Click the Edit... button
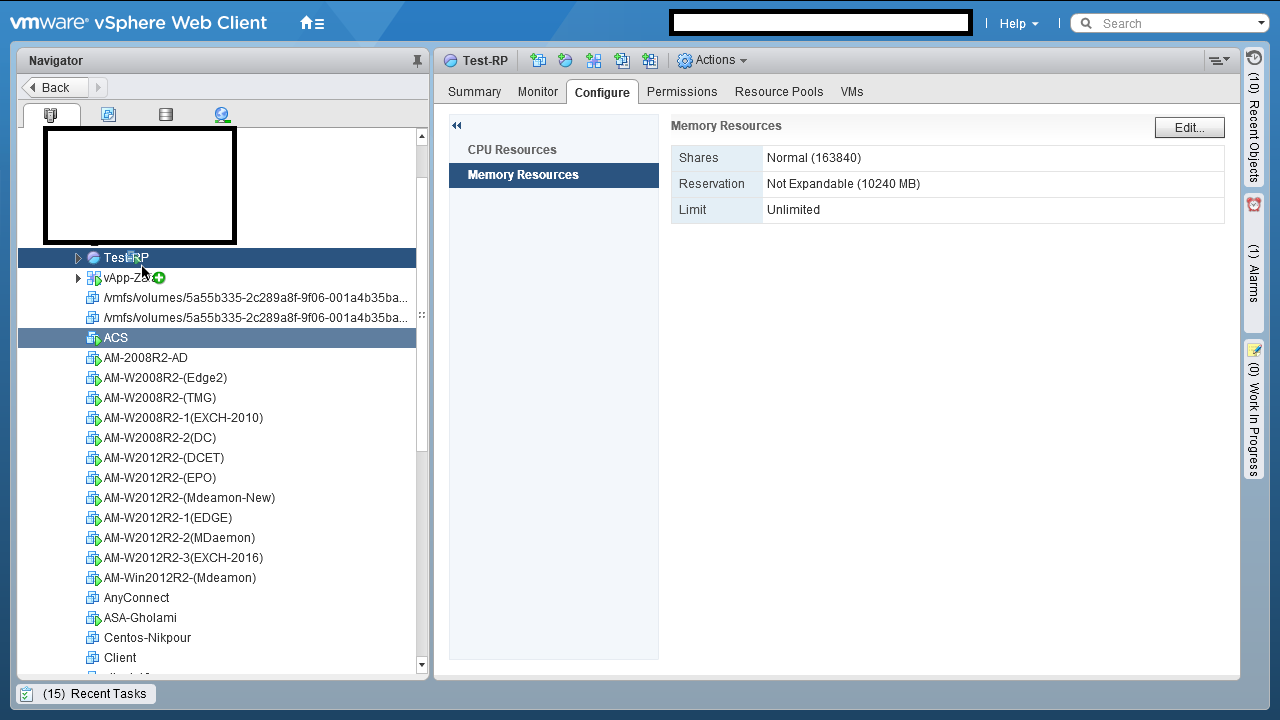1280x720 pixels. click(1189, 128)
